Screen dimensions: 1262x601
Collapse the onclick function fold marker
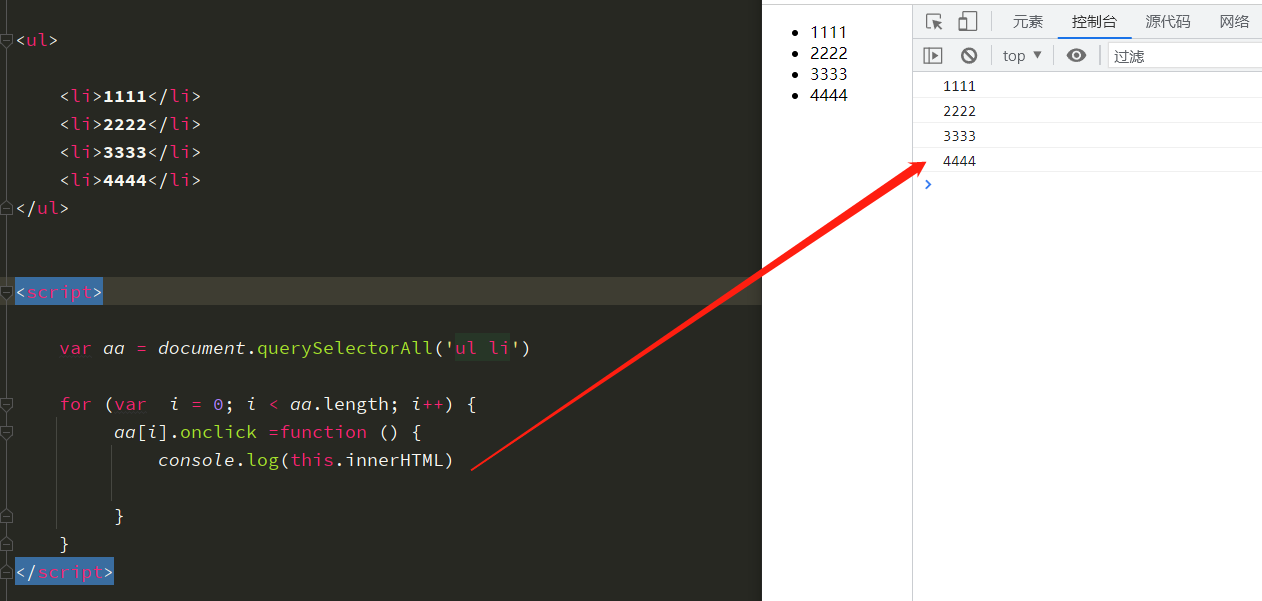(x=7, y=433)
